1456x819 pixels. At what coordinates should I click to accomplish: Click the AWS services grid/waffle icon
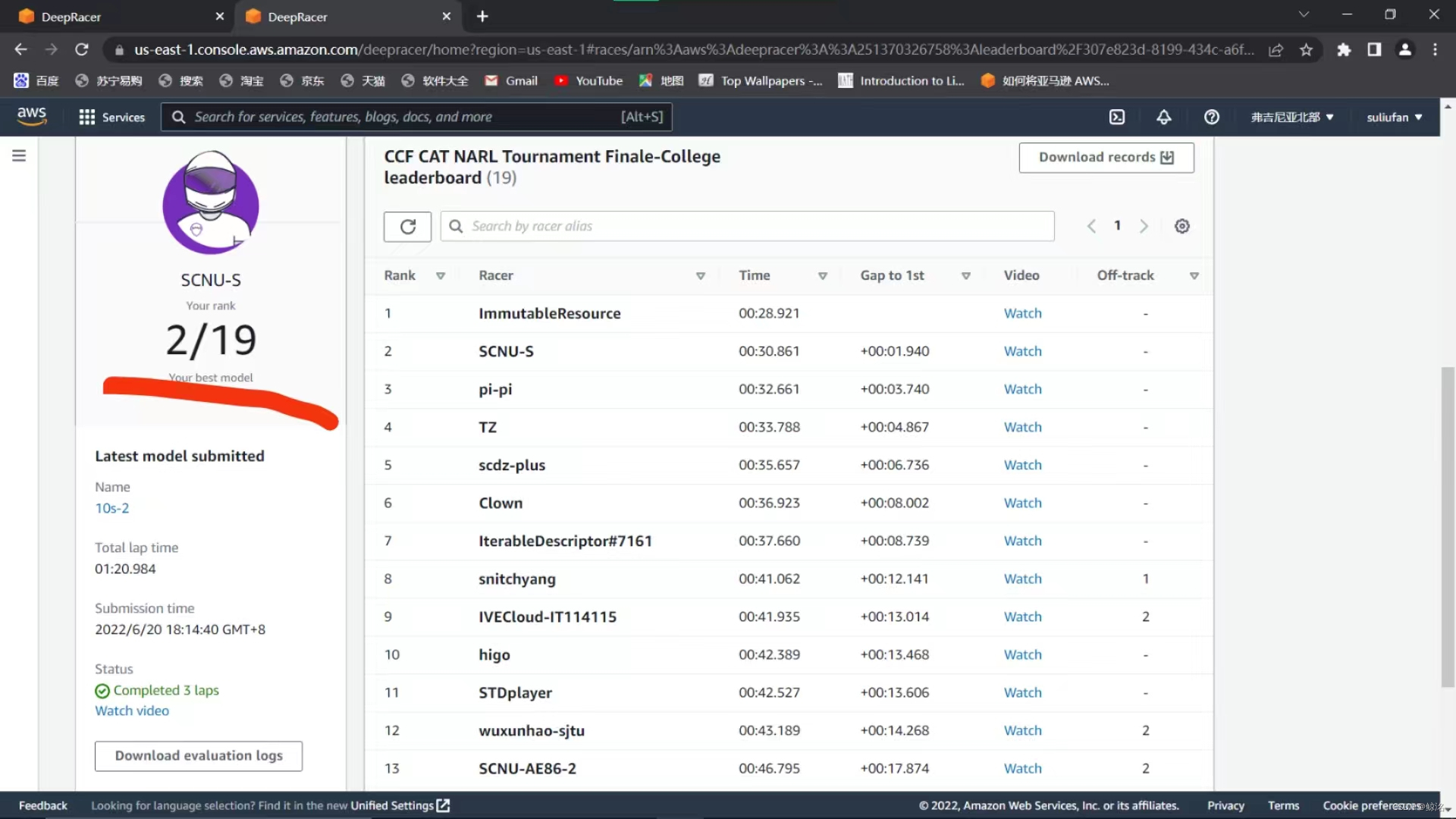[x=87, y=117]
